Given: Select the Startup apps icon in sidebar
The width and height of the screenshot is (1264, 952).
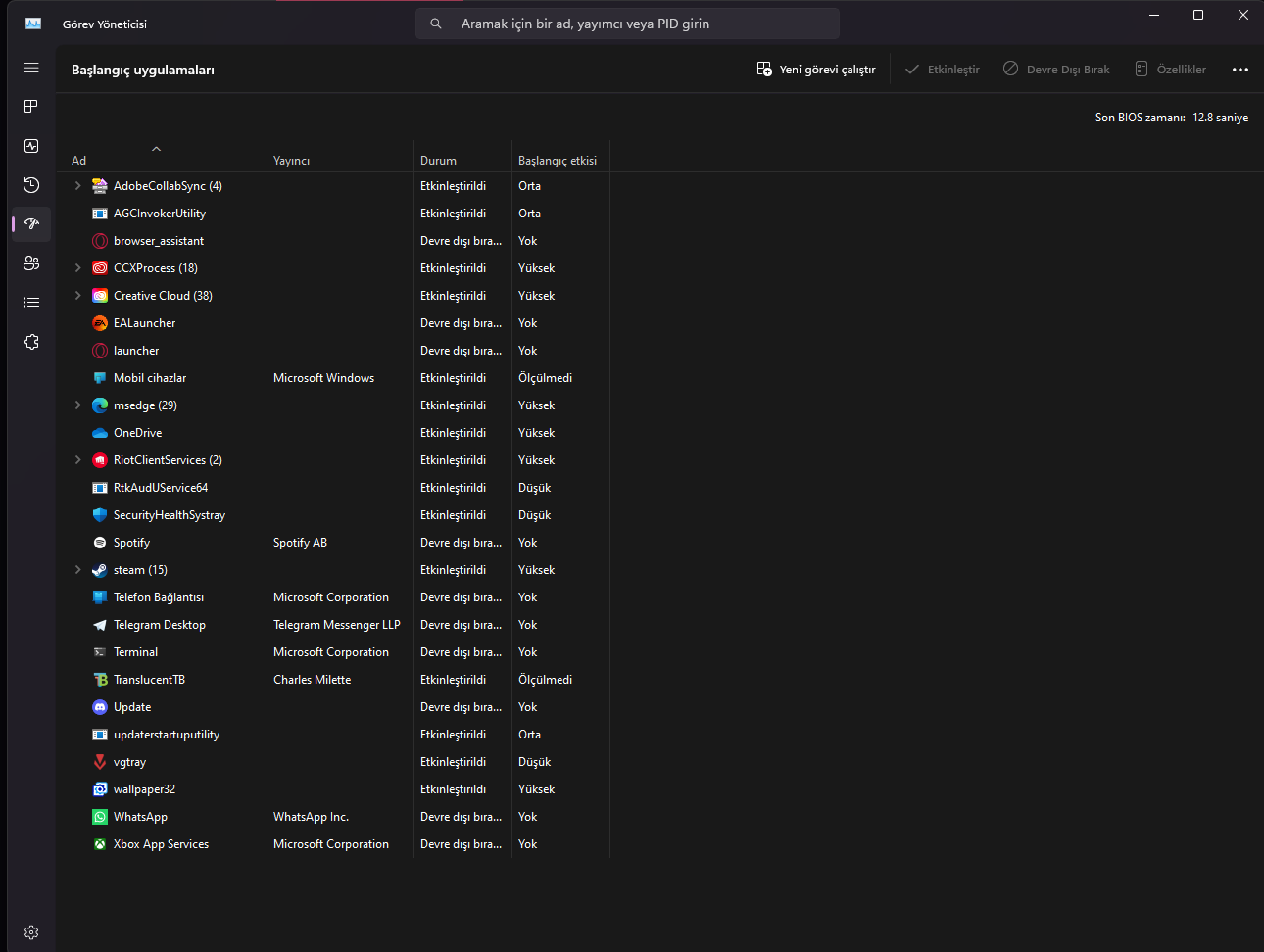Looking at the screenshot, I should (x=31, y=224).
